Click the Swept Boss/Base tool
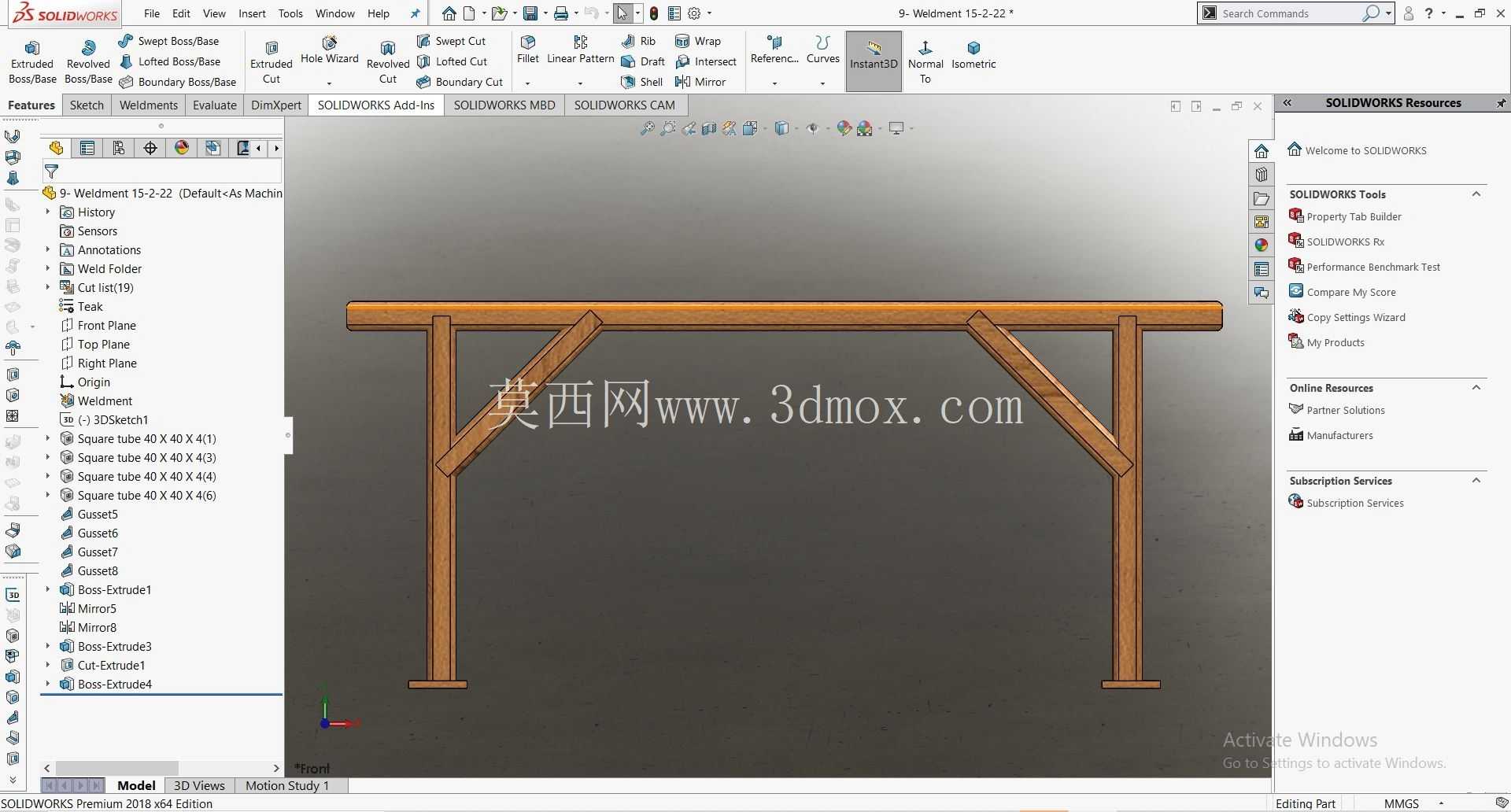 click(169, 41)
